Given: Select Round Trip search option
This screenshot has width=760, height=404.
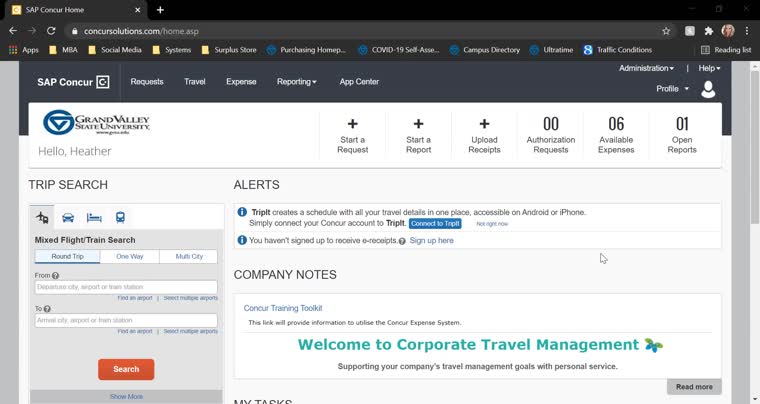Looking at the screenshot, I should pos(67,256).
